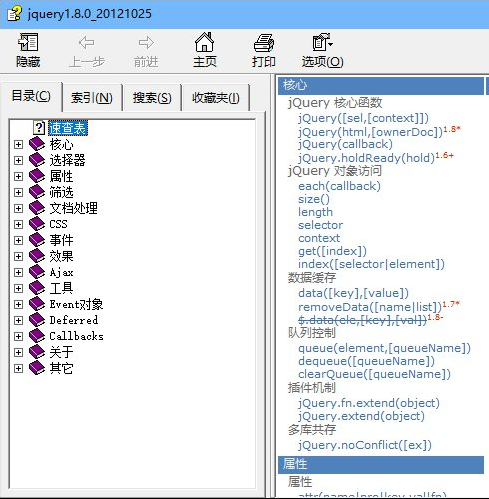Open the 收藏夹(I) tab

216,98
